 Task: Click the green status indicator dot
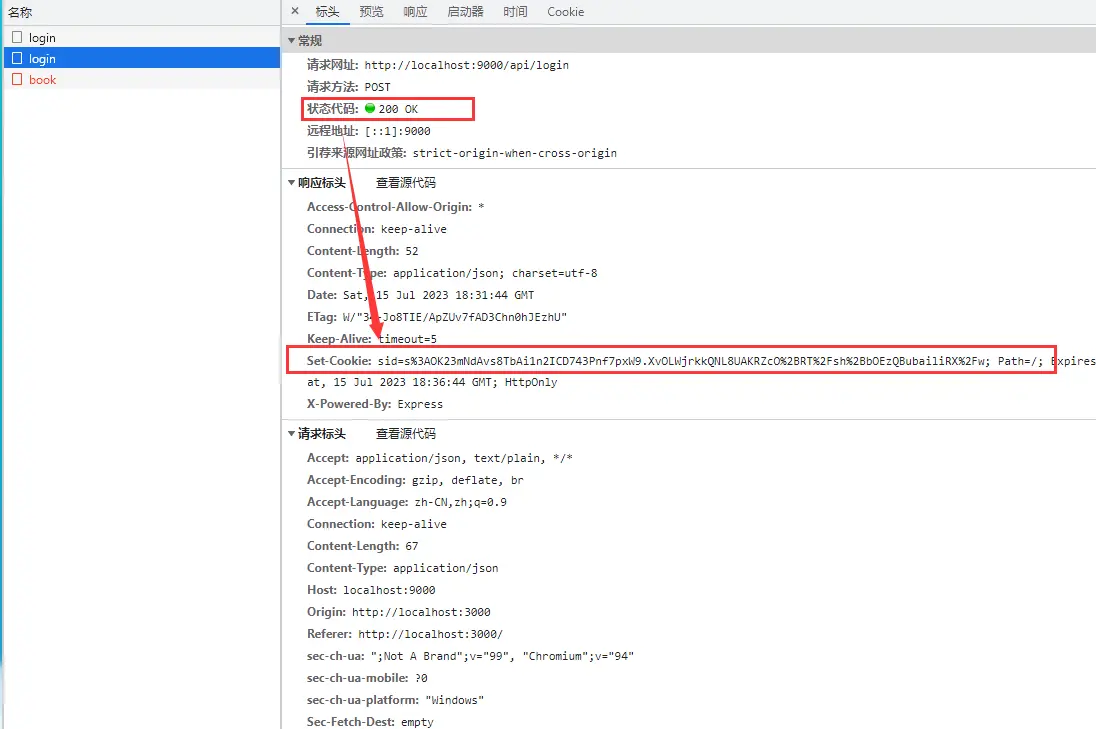(x=370, y=108)
